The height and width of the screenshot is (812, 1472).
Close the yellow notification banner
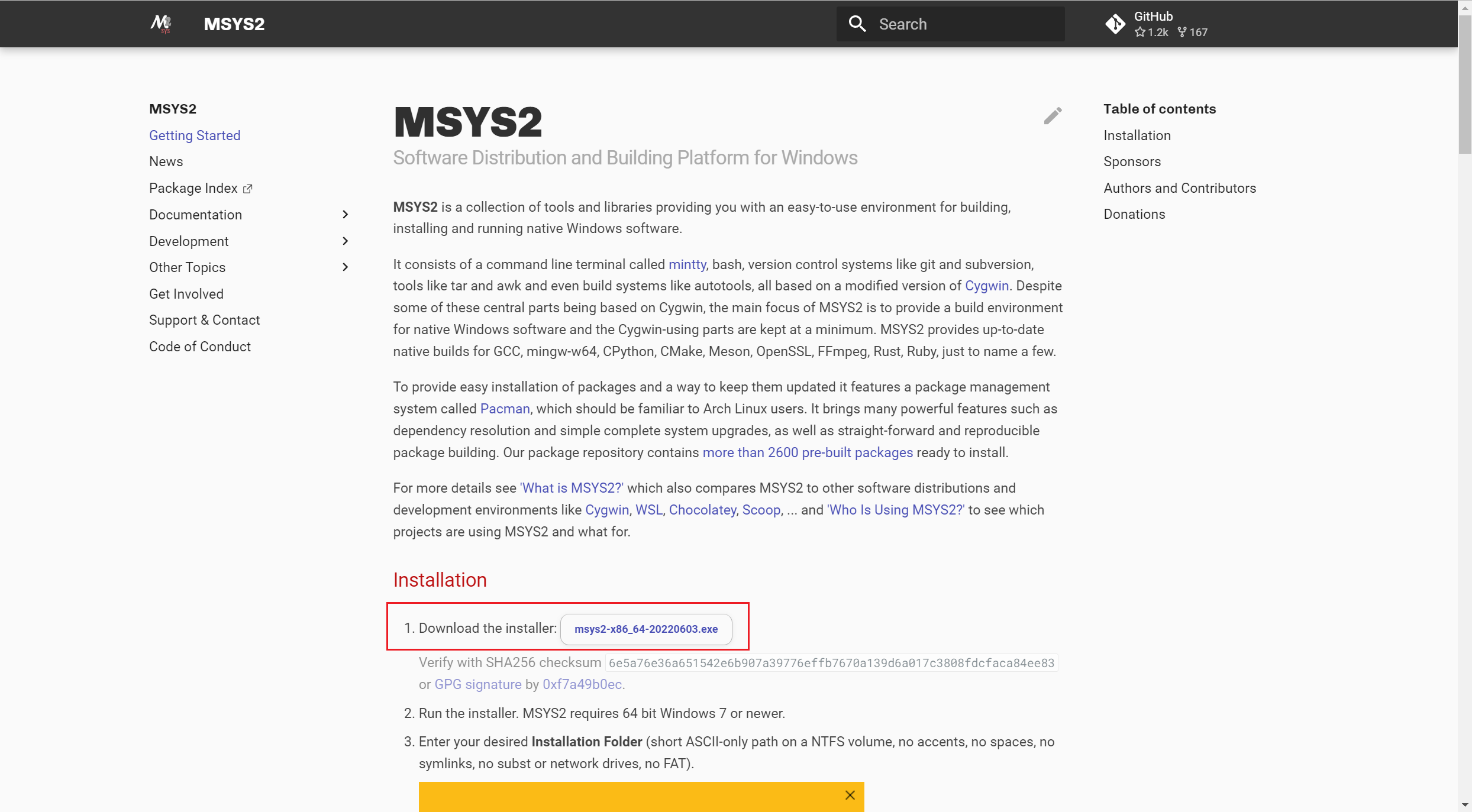(x=850, y=795)
